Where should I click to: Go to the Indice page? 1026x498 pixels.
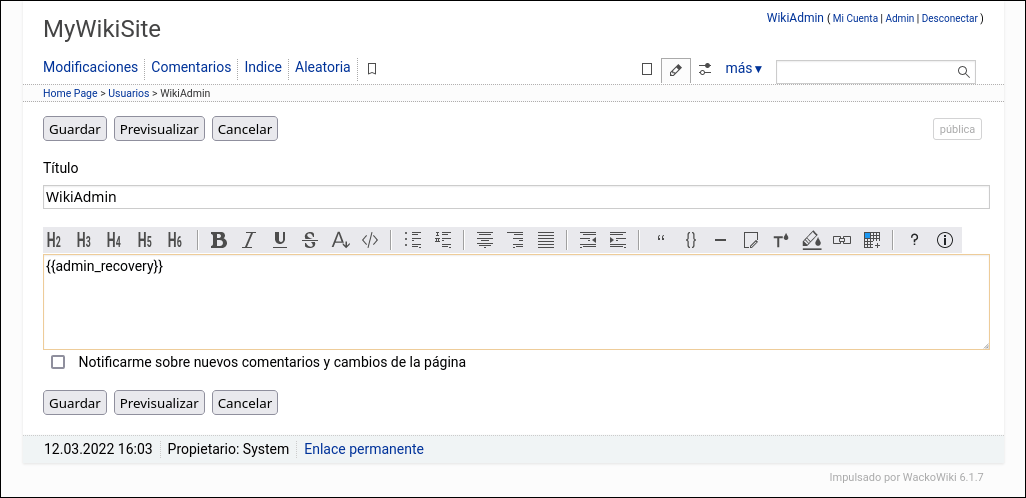263,67
